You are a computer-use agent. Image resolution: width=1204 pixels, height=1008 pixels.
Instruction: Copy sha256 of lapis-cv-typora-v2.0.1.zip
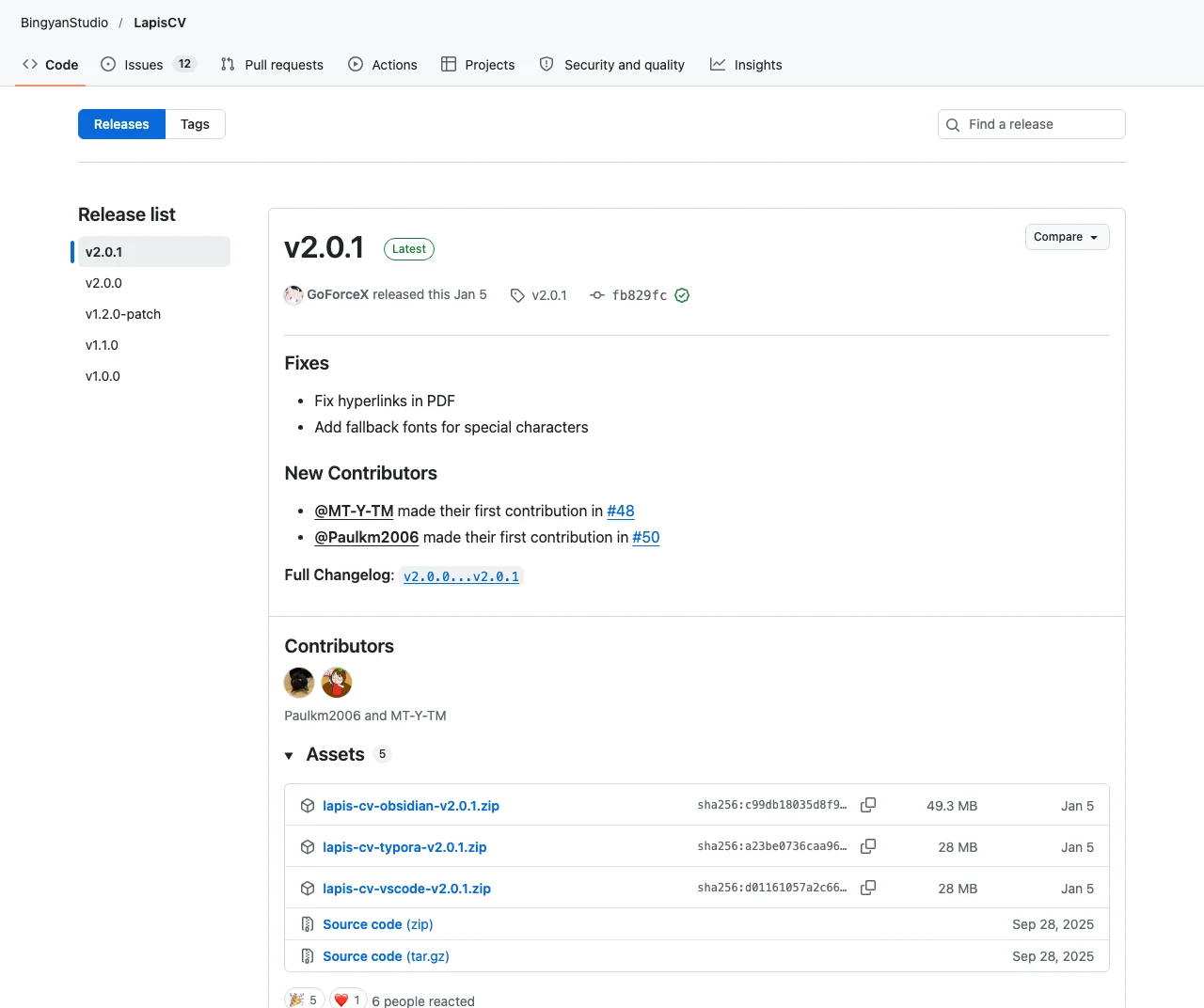[868, 846]
